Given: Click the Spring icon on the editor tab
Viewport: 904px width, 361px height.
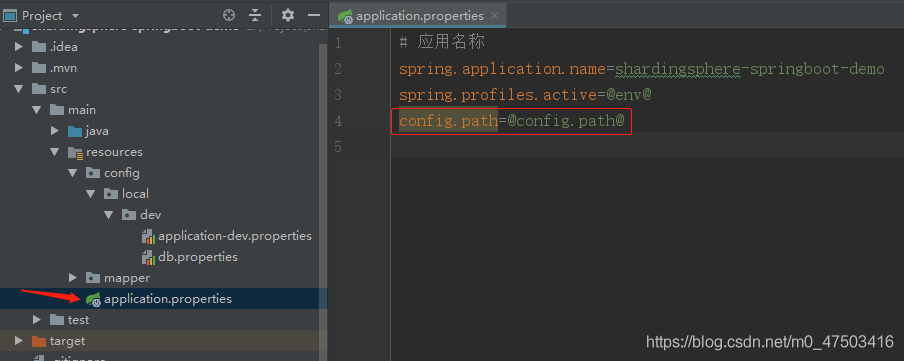Looking at the screenshot, I should point(345,16).
